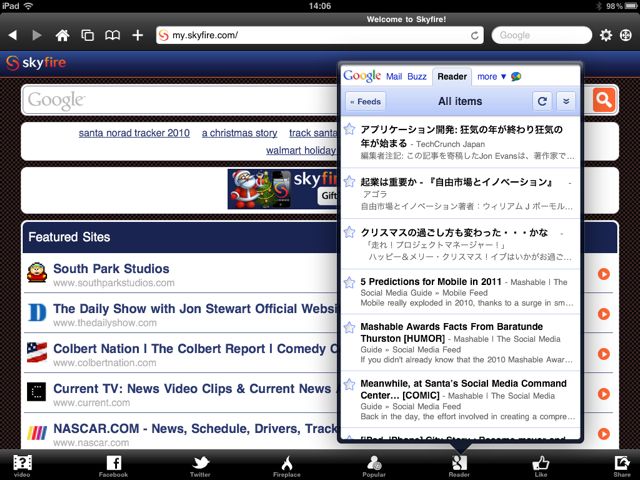Open the settings gear icon
The image size is (640, 480).
pos(606,35)
